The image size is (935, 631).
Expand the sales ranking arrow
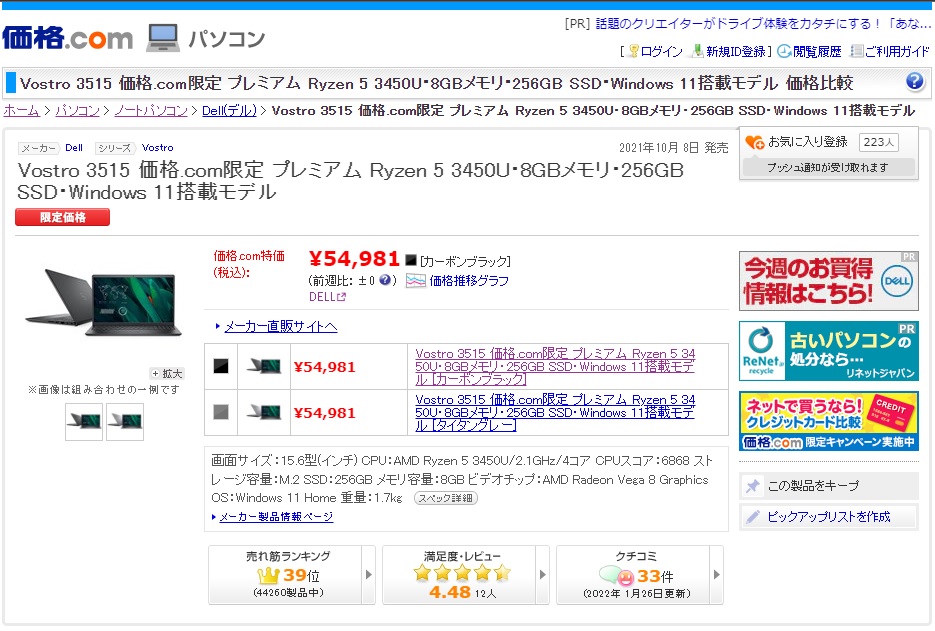click(x=368, y=575)
